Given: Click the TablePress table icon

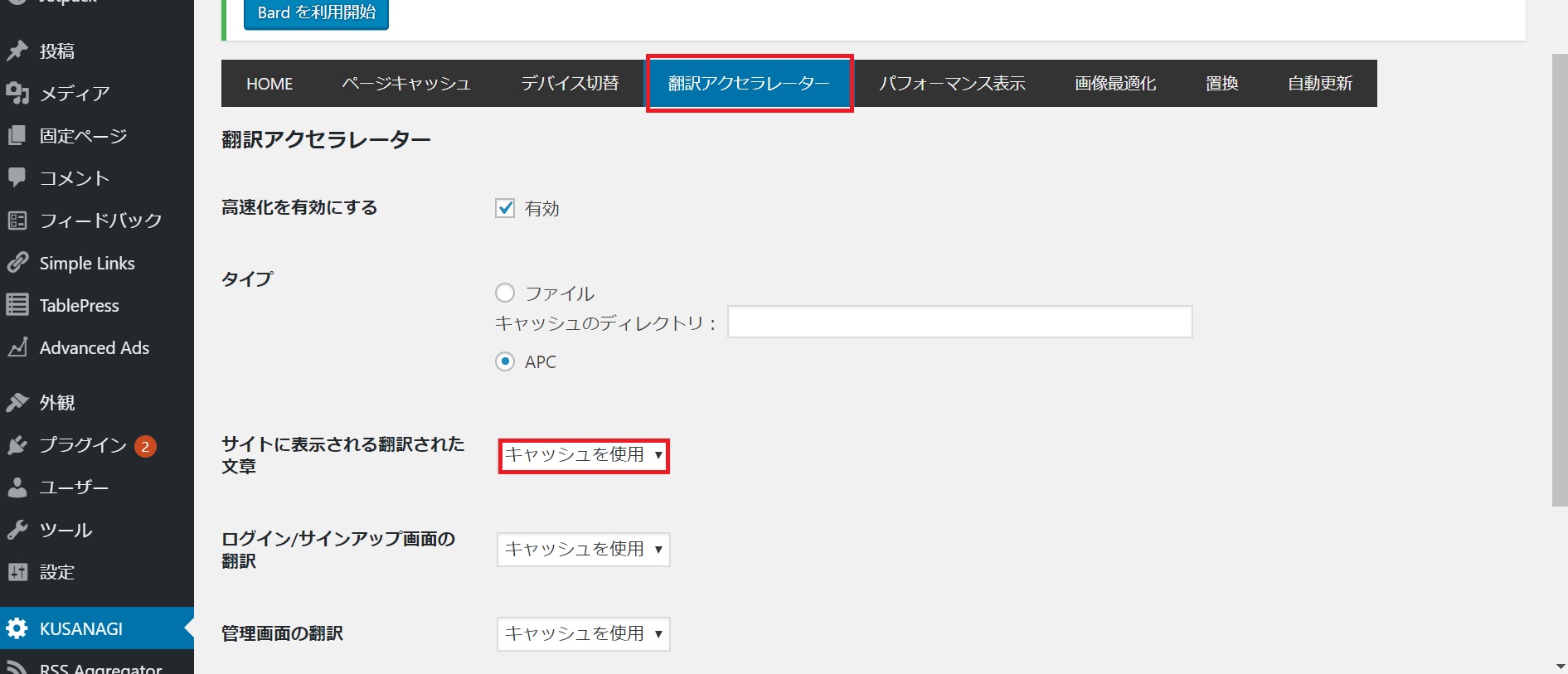Looking at the screenshot, I should click(x=17, y=305).
